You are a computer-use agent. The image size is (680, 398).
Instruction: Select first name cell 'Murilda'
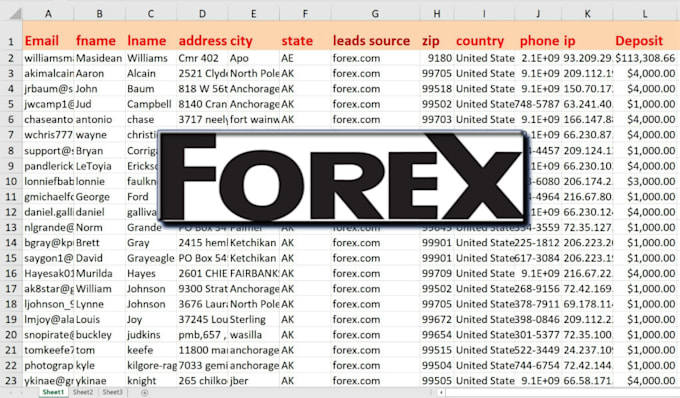coord(99,274)
